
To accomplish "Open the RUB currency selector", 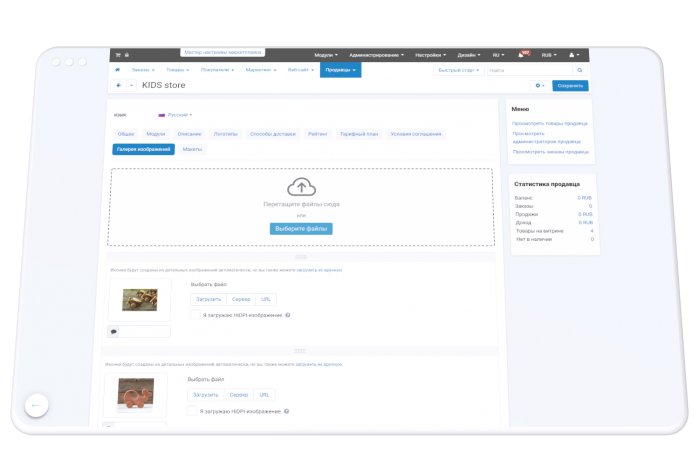I will click(549, 55).
